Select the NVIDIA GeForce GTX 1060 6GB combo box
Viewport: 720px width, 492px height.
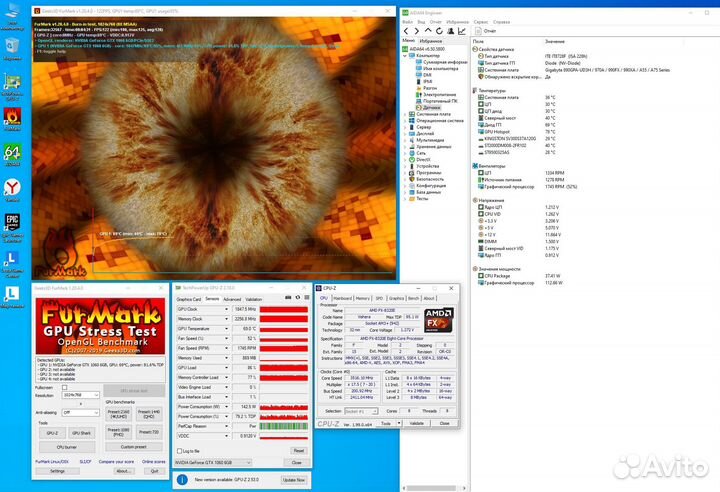213,463
